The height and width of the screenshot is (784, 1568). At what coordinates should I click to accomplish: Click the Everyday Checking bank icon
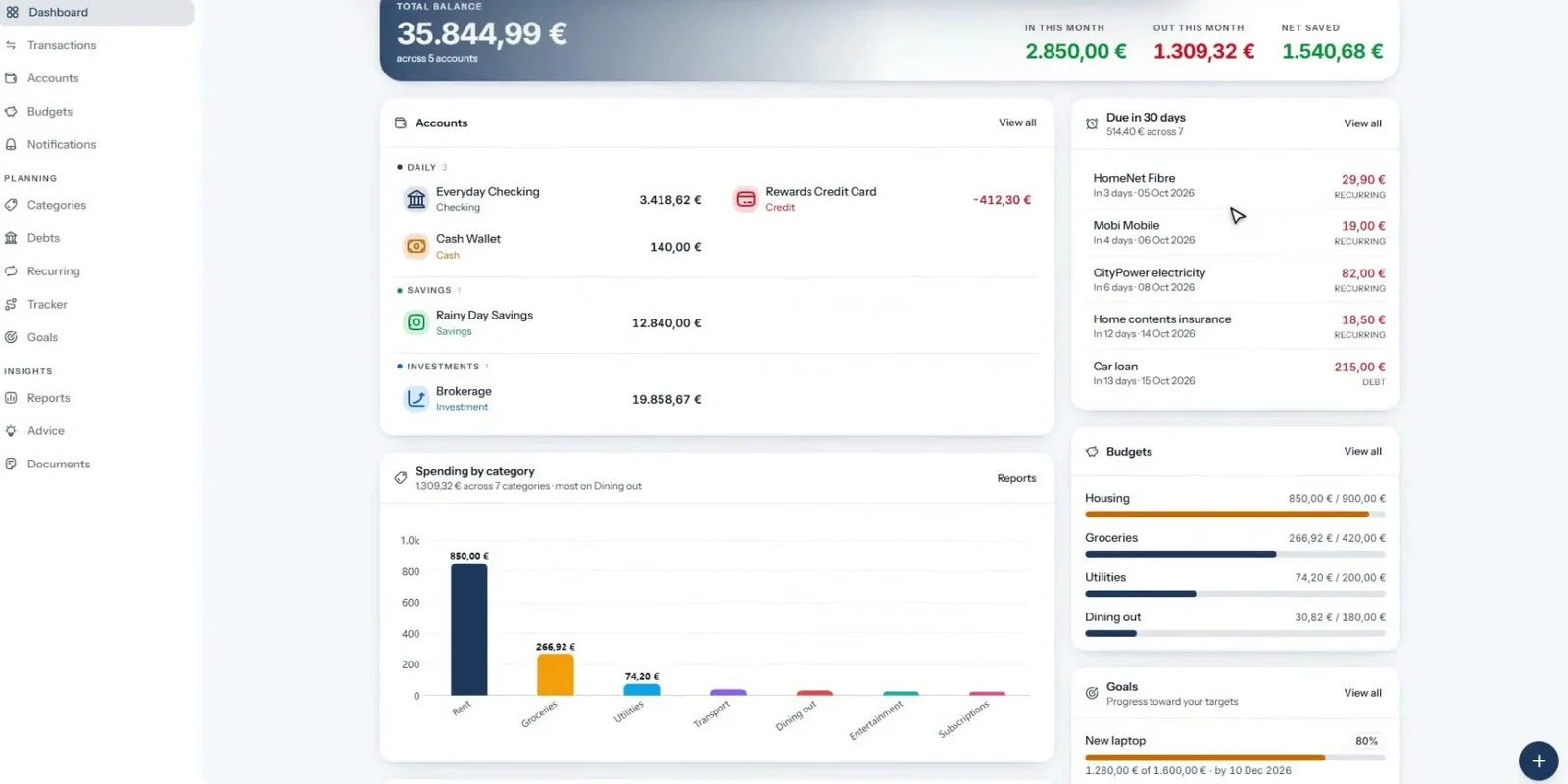click(416, 200)
